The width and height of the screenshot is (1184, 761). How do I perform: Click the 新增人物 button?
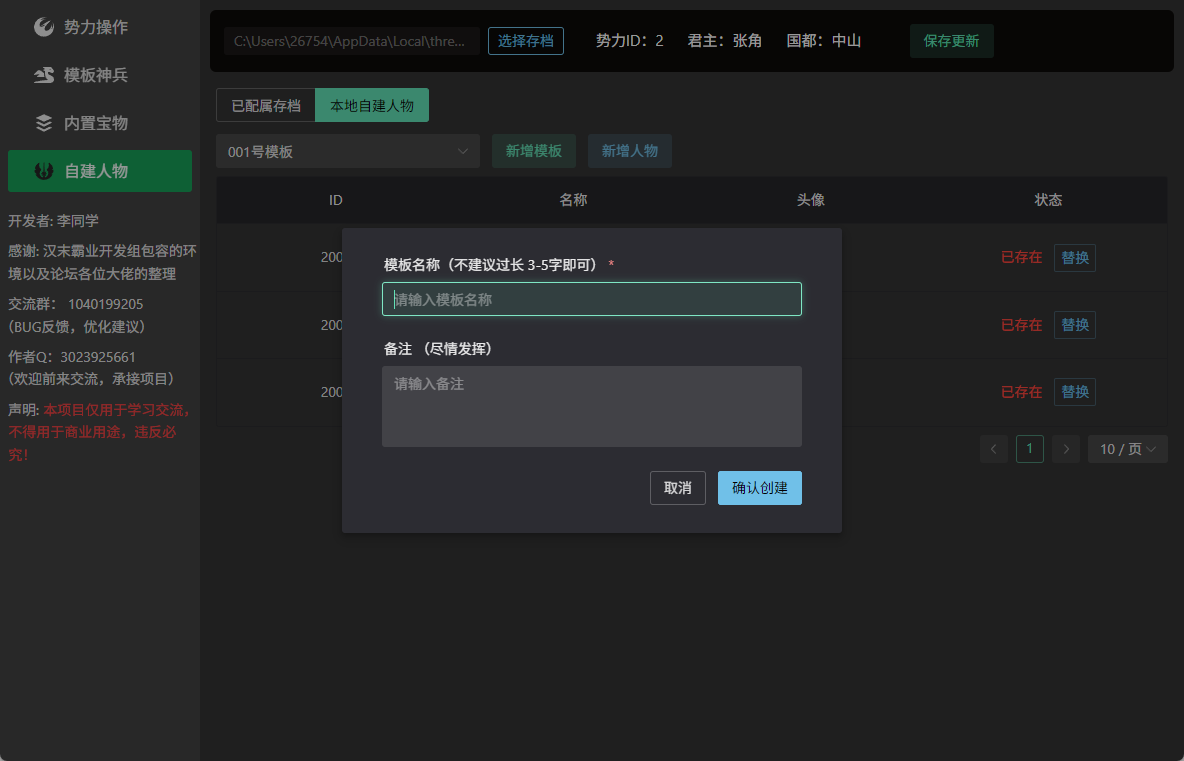coord(630,151)
